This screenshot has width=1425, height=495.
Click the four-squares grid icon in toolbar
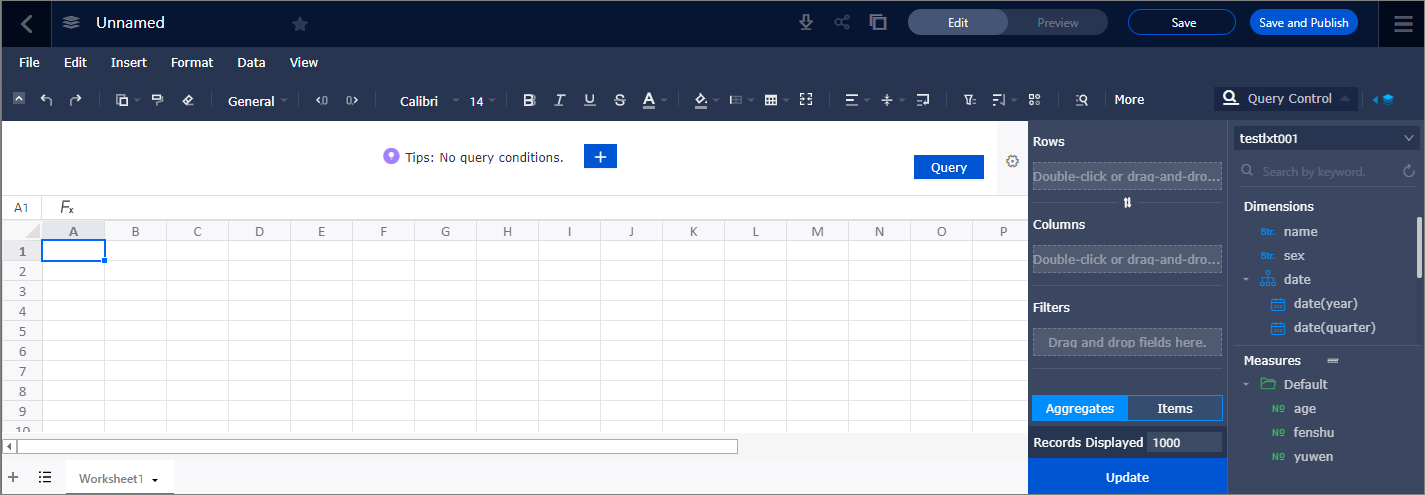[x=1034, y=100]
